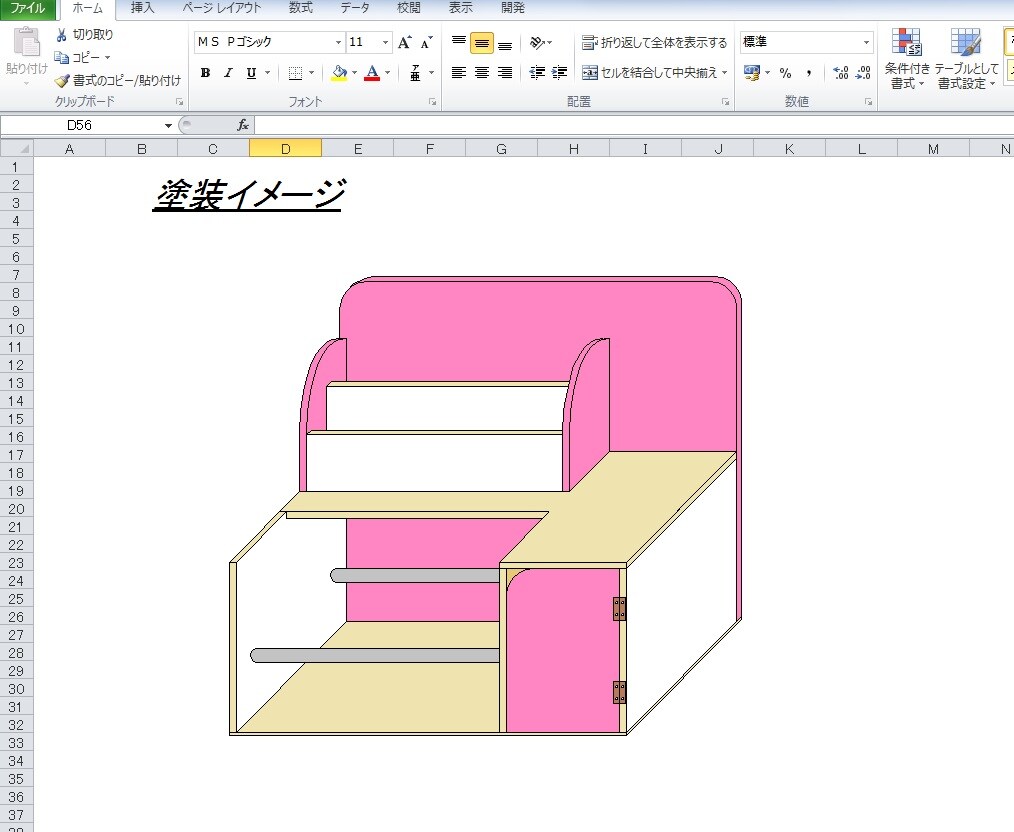The height and width of the screenshot is (832, 1014).
Task: Increase font size with large A icon
Action: point(405,43)
